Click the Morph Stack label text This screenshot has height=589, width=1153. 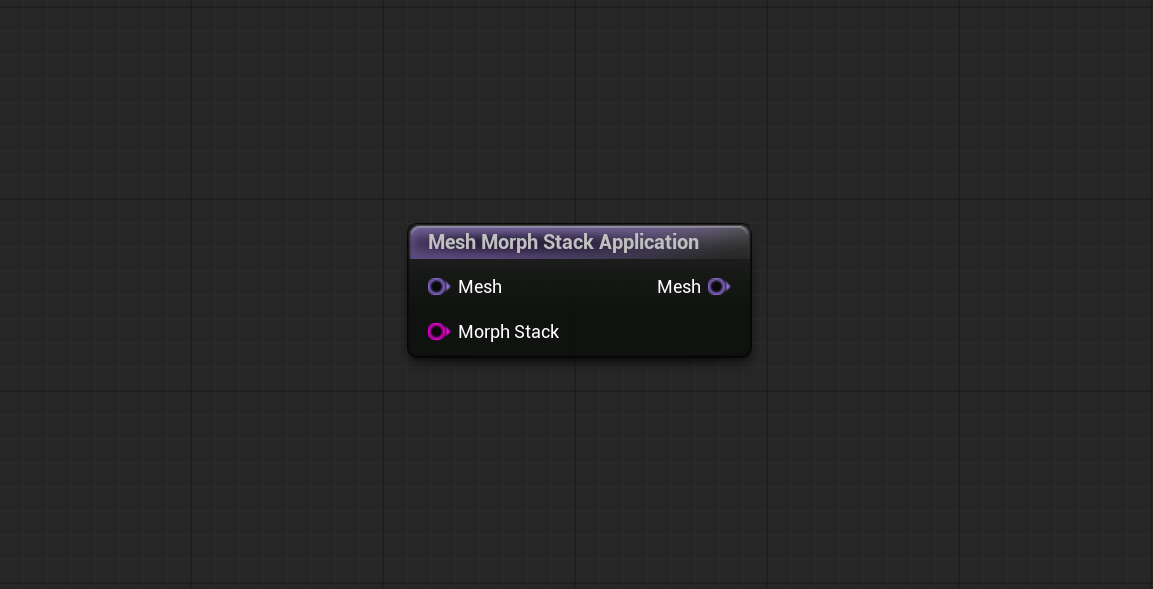pyautogui.click(x=508, y=332)
